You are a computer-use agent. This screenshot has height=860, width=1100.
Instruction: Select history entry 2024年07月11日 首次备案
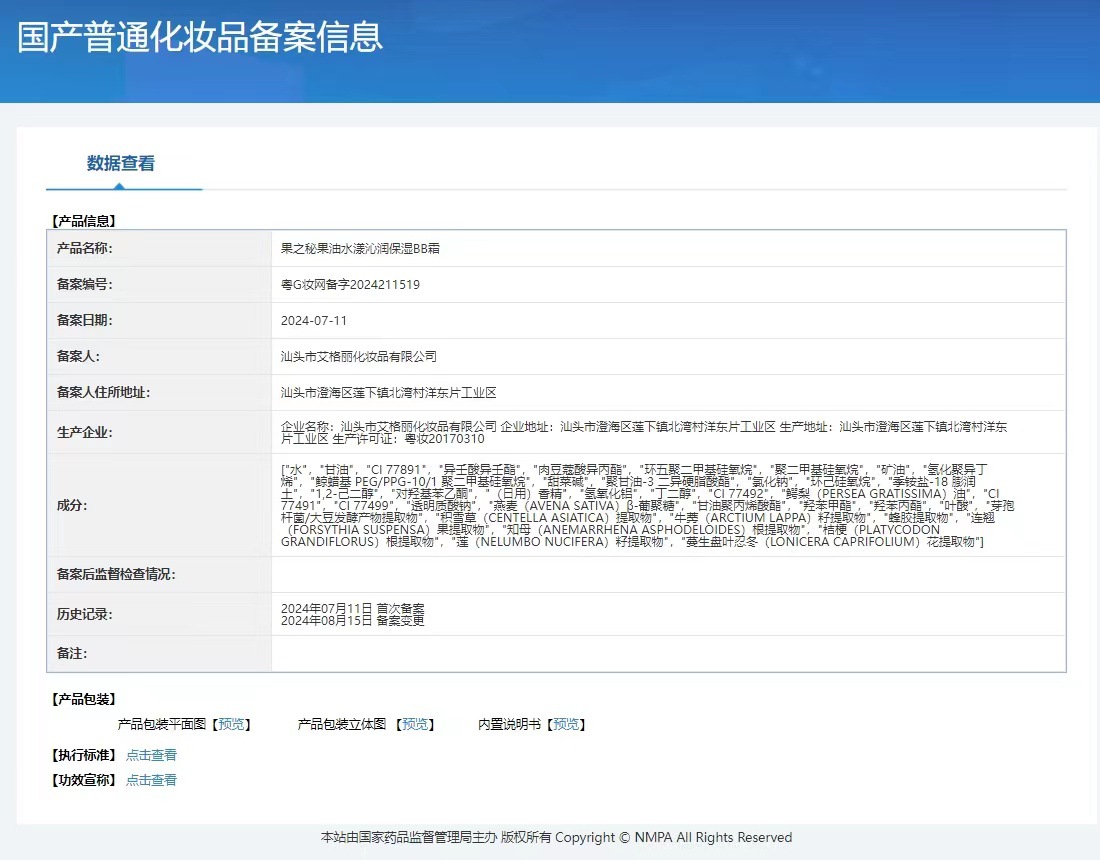tap(352, 608)
